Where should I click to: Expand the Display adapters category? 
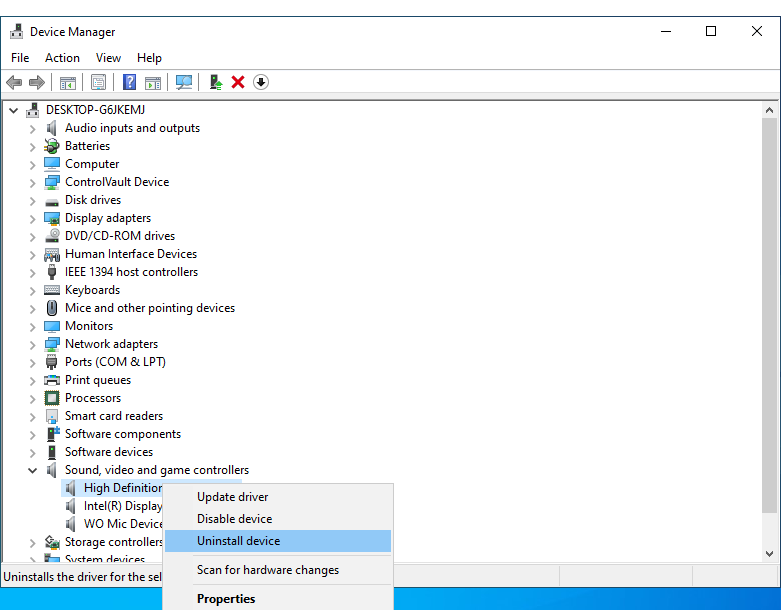click(33, 218)
